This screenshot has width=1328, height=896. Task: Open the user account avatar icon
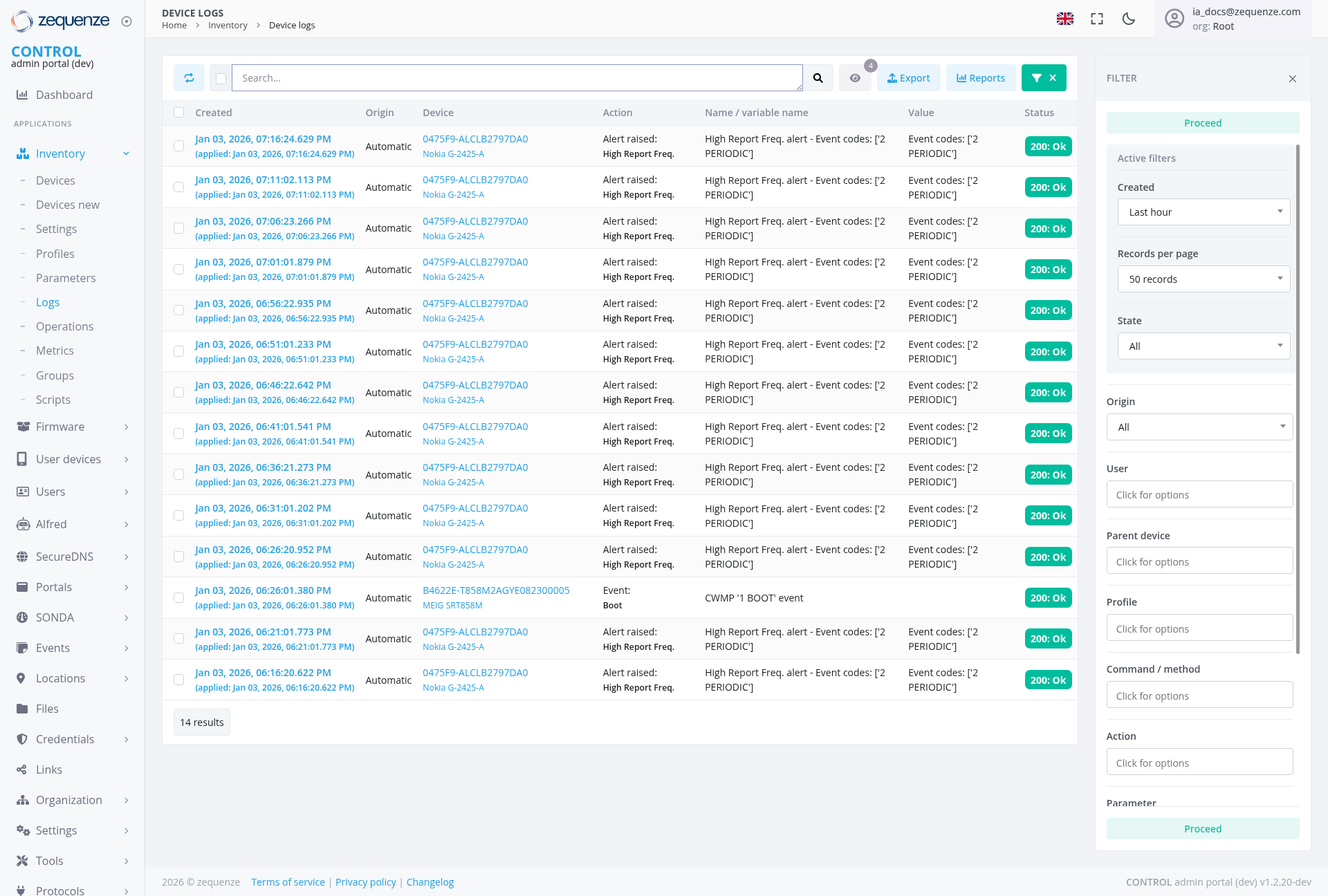[x=1174, y=19]
